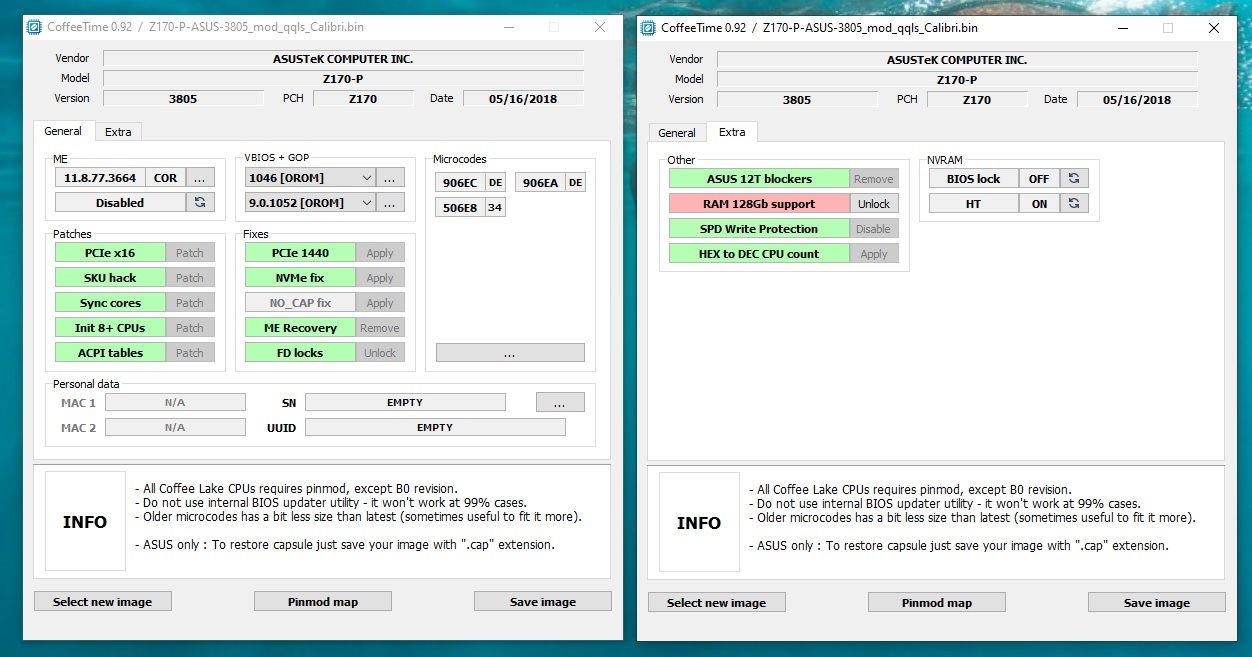Click Disable next to SPD Write Protection
The width and height of the screenshot is (1252, 657).
coord(874,229)
